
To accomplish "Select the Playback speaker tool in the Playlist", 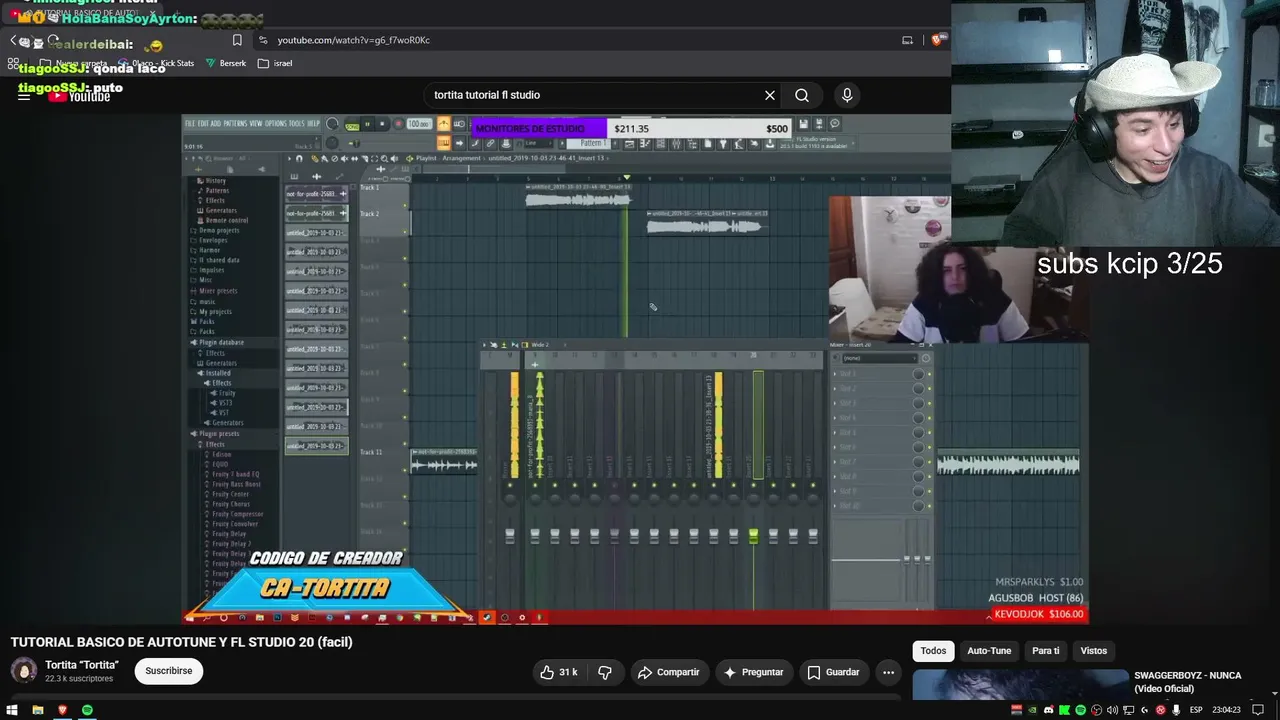I will coord(395,158).
